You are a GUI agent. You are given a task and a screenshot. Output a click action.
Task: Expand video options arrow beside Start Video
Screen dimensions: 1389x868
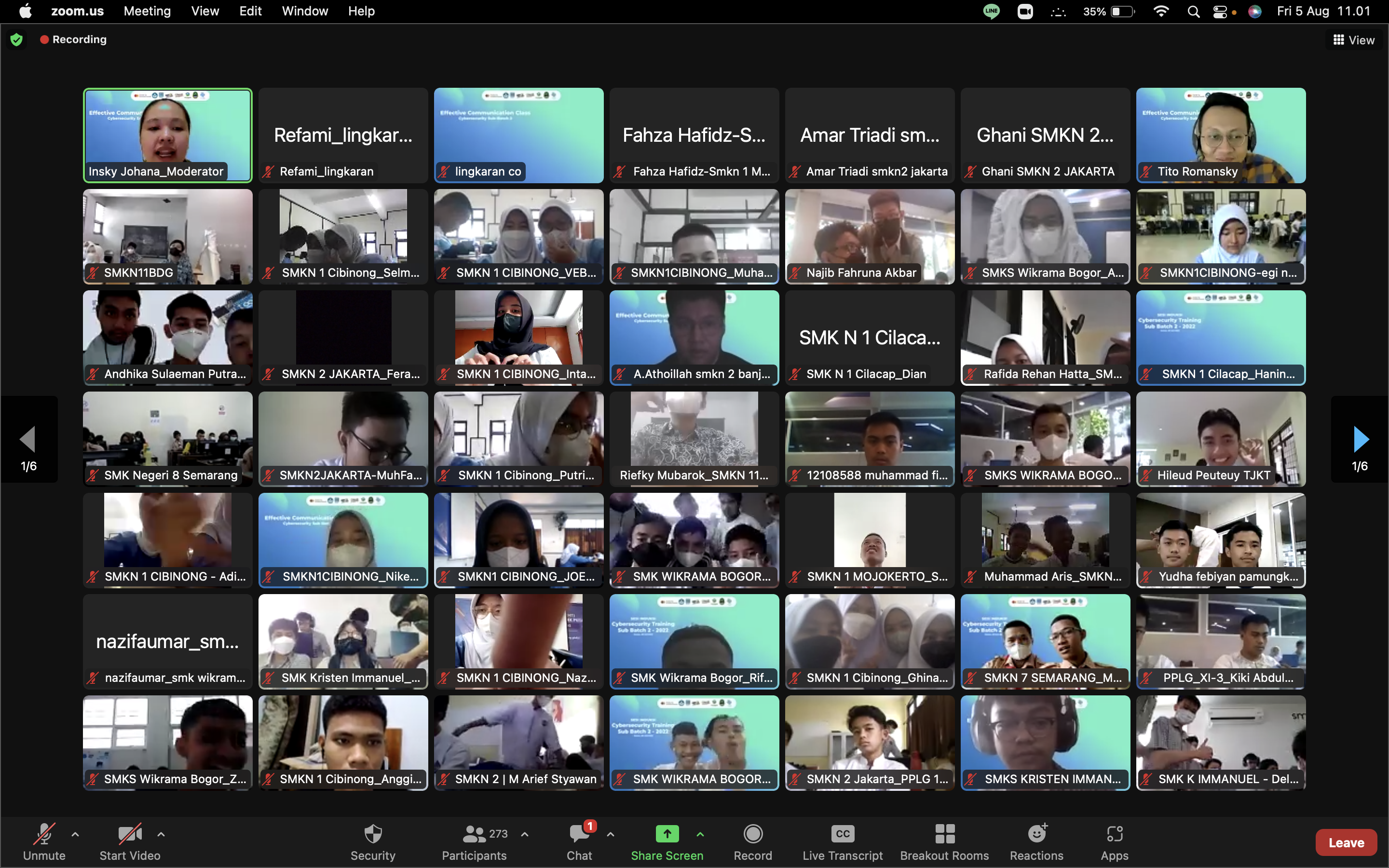point(161,834)
